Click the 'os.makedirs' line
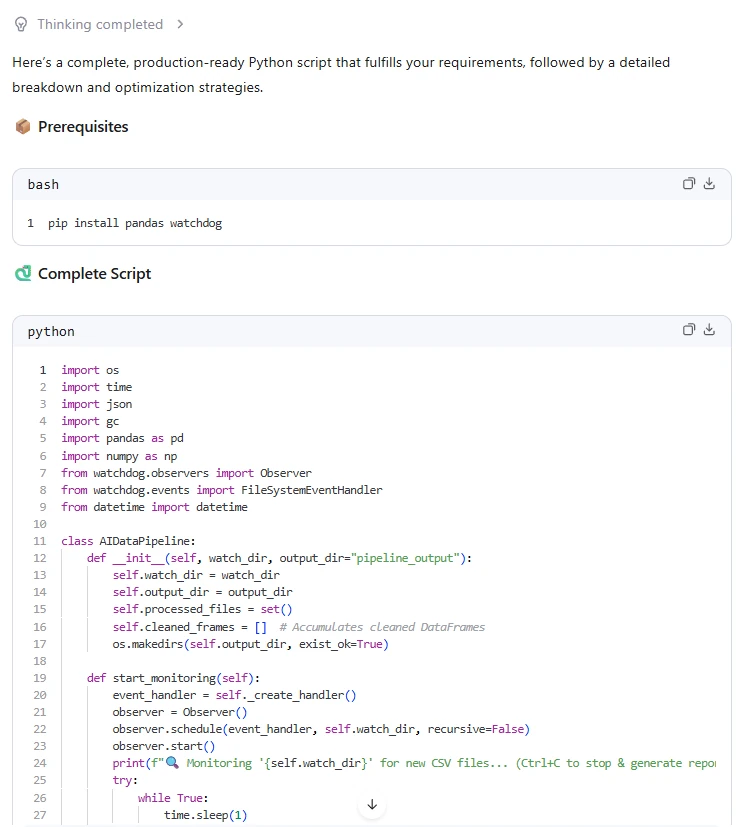The height and width of the screenshot is (827, 736). point(250,643)
